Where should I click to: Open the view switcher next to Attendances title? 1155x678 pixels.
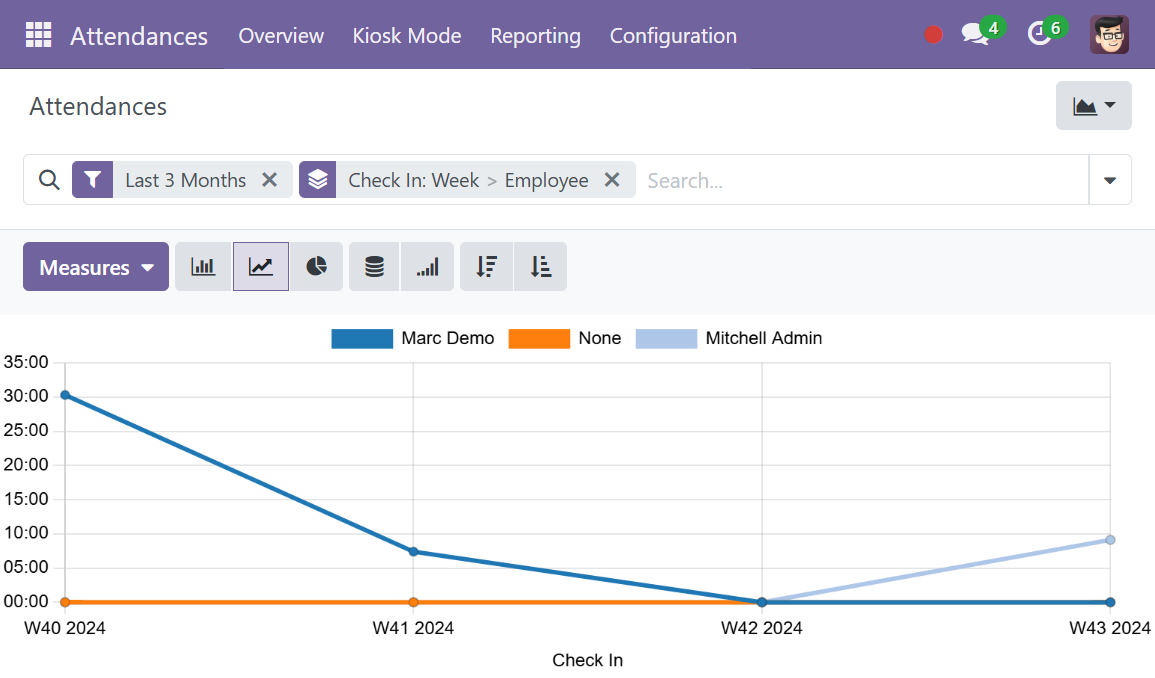[1093, 105]
